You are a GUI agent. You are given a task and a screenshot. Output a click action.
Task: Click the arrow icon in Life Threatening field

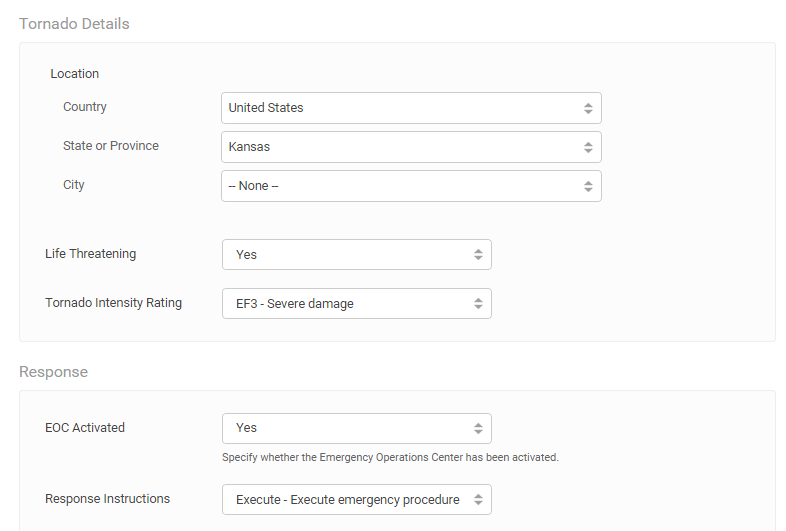478,255
